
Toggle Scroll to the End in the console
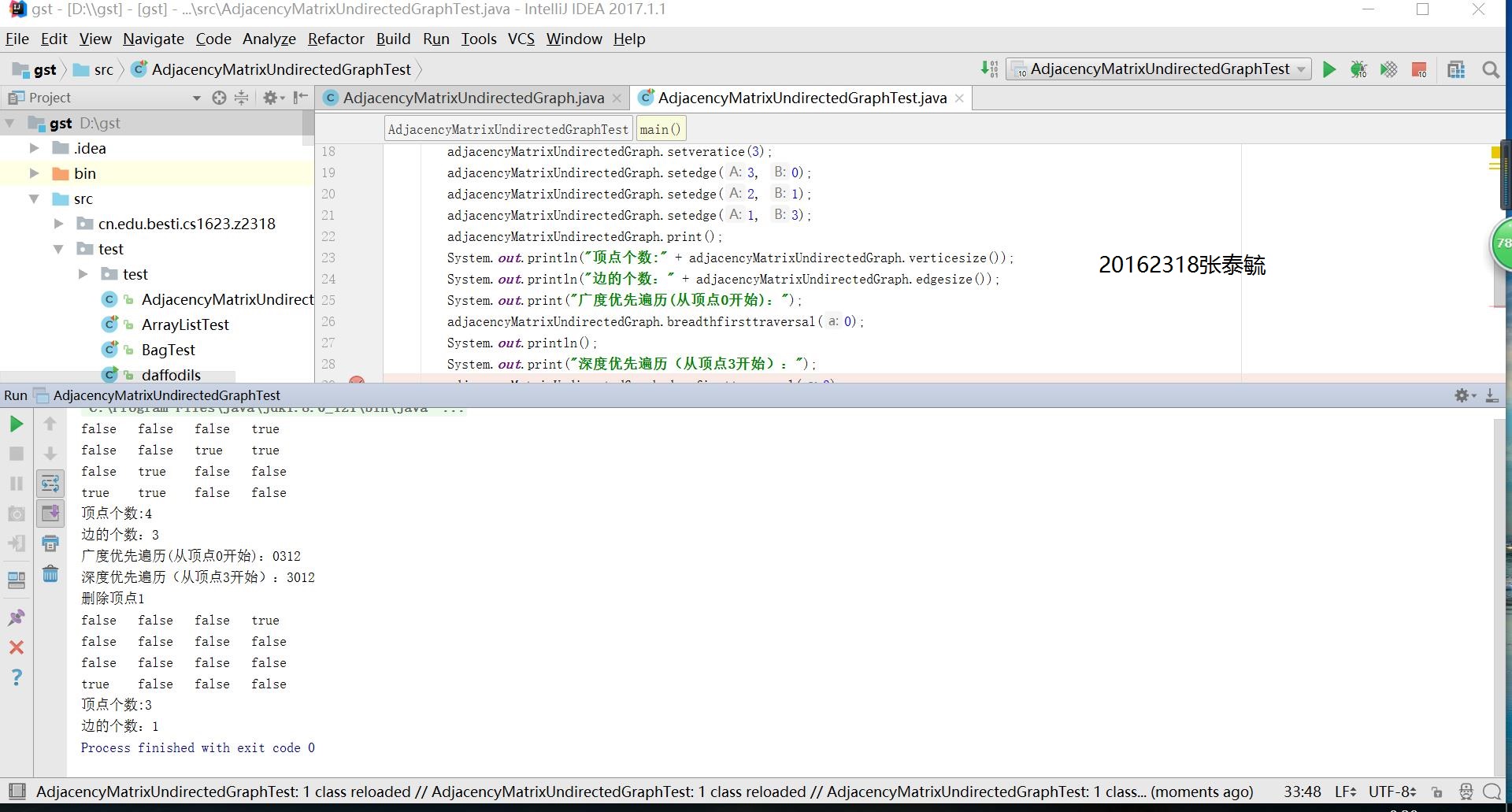(x=50, y=514)
